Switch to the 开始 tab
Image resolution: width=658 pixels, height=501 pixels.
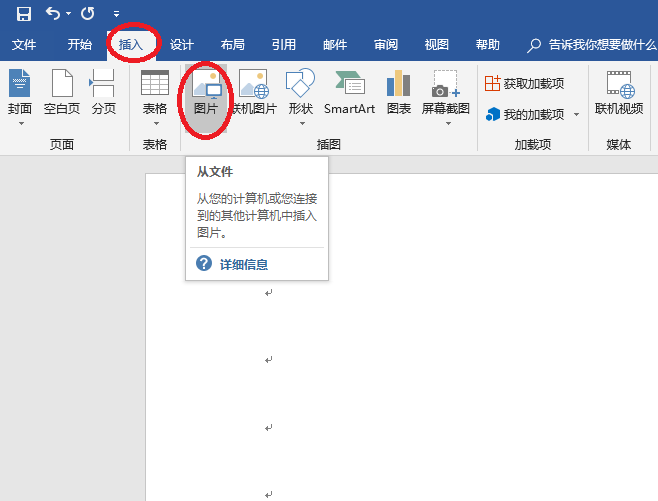pyautogui.click(x=79, y=44)
